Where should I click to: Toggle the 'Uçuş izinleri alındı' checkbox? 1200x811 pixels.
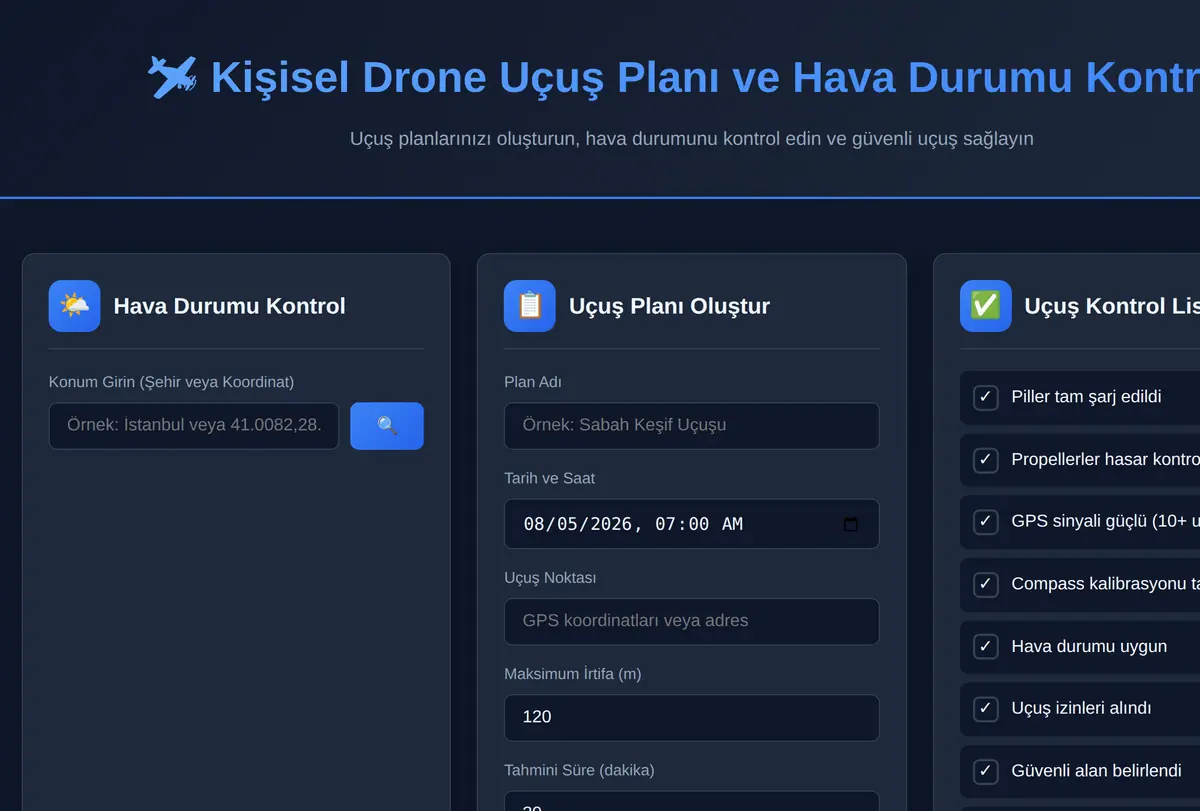pos(986,708)
